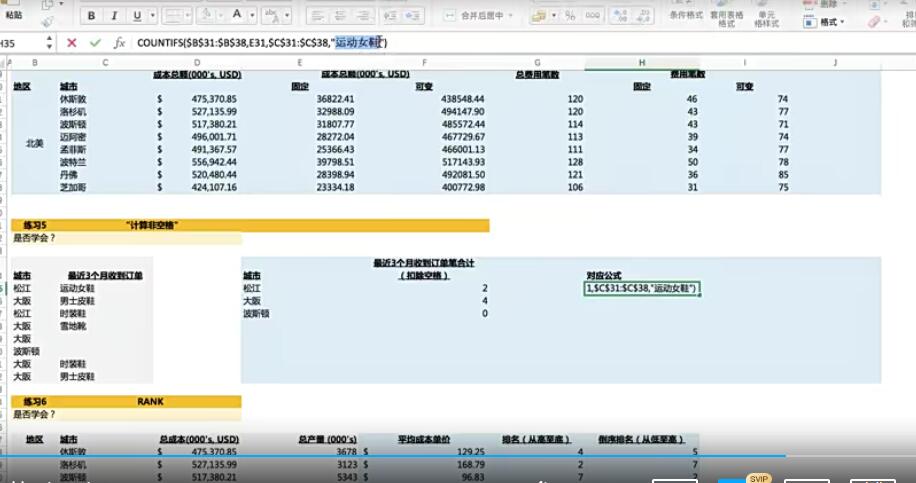Toggle underline formatting
916x483 pixels.
(x=135, y=16)
